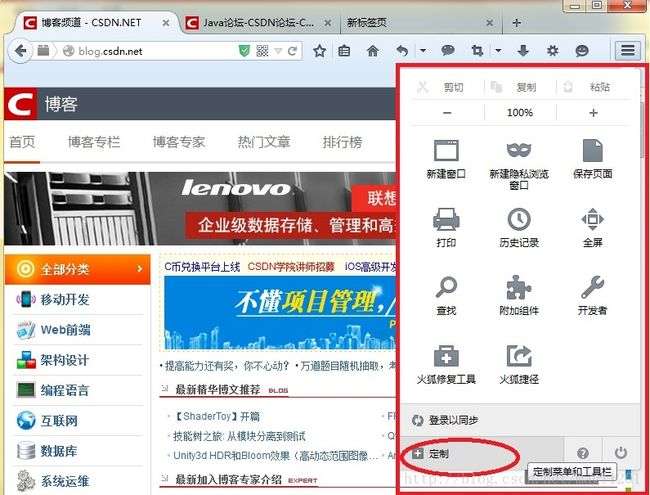650x495 pixels.
Task: Click the help question mark icon in the menu
Action: [582, 453]
